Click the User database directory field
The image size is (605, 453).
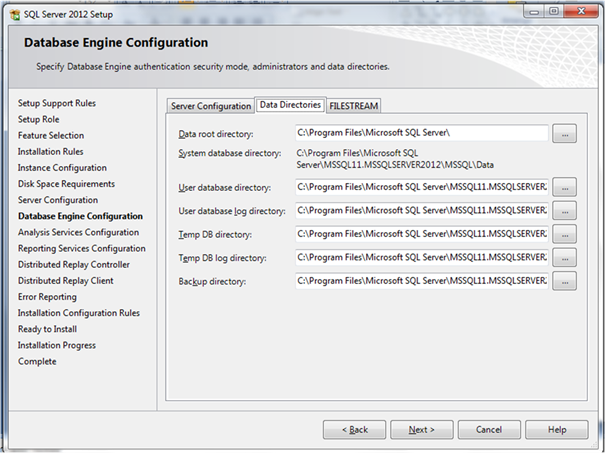pyautogui.click(x=422, y=187)
